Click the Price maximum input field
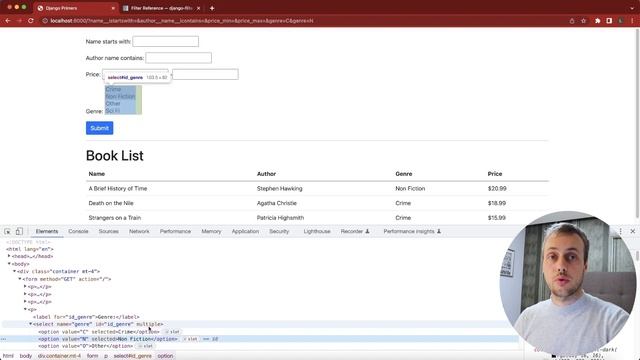The image size is (640, 360). tap(205, 74)
